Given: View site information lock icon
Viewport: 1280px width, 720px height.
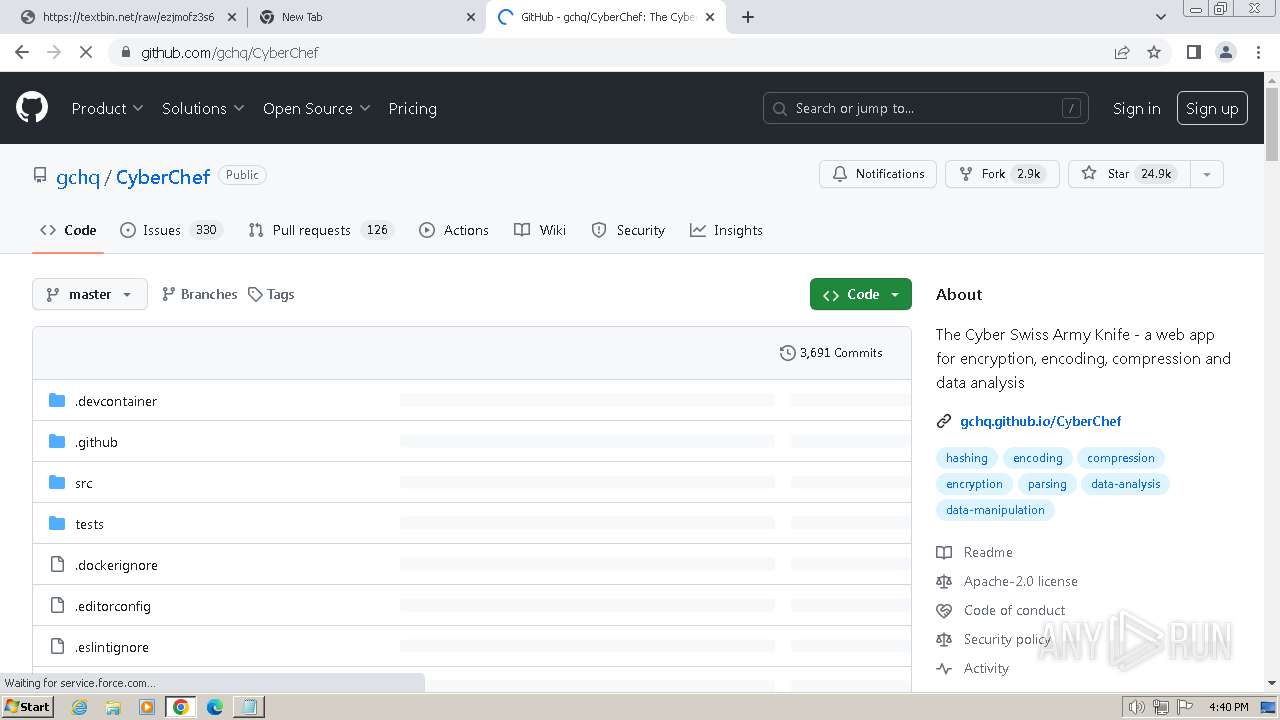Looking at the screenshot, I should (x=125, y=52).
